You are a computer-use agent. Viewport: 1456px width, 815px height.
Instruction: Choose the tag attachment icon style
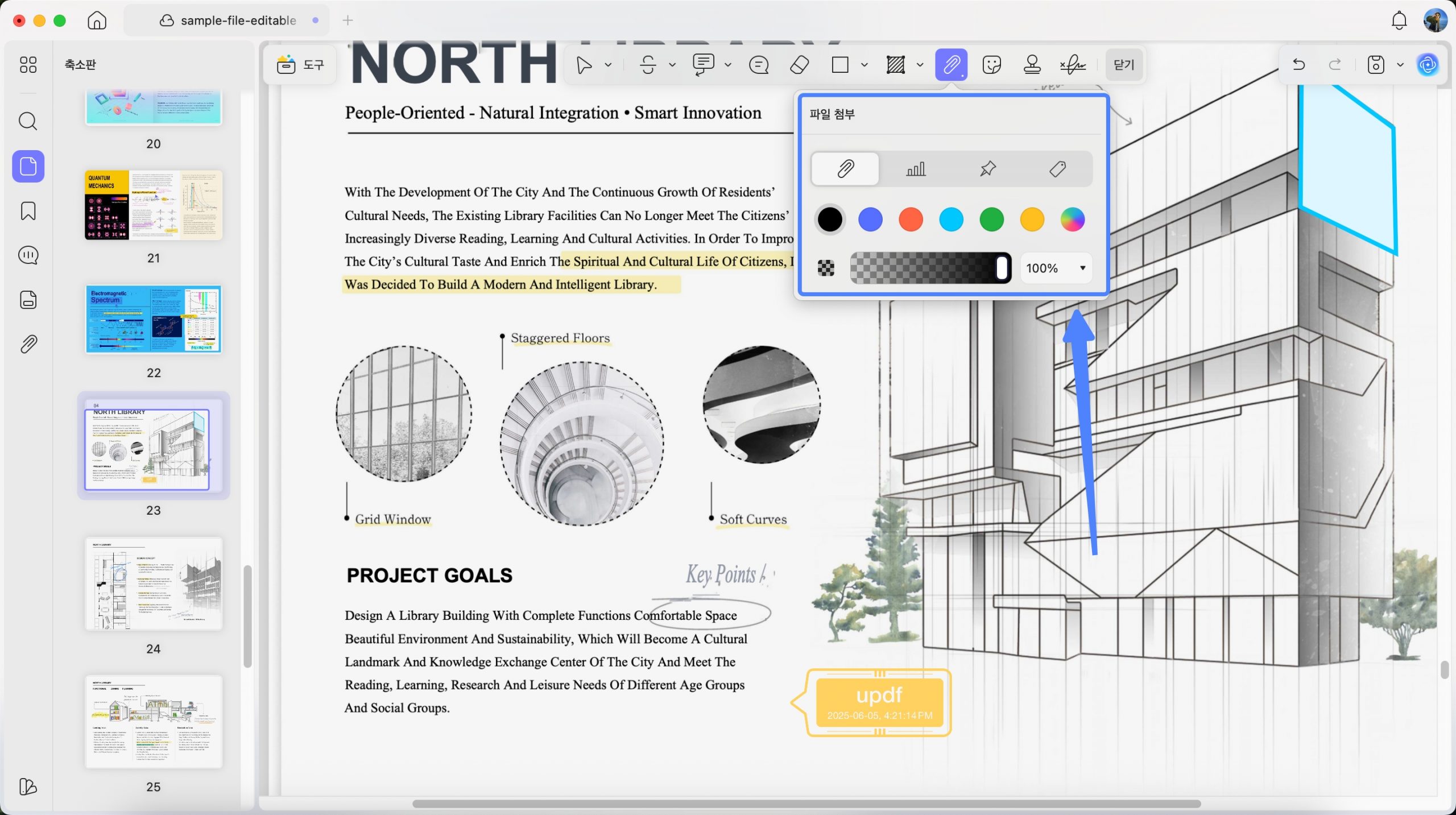point(1058,169)
